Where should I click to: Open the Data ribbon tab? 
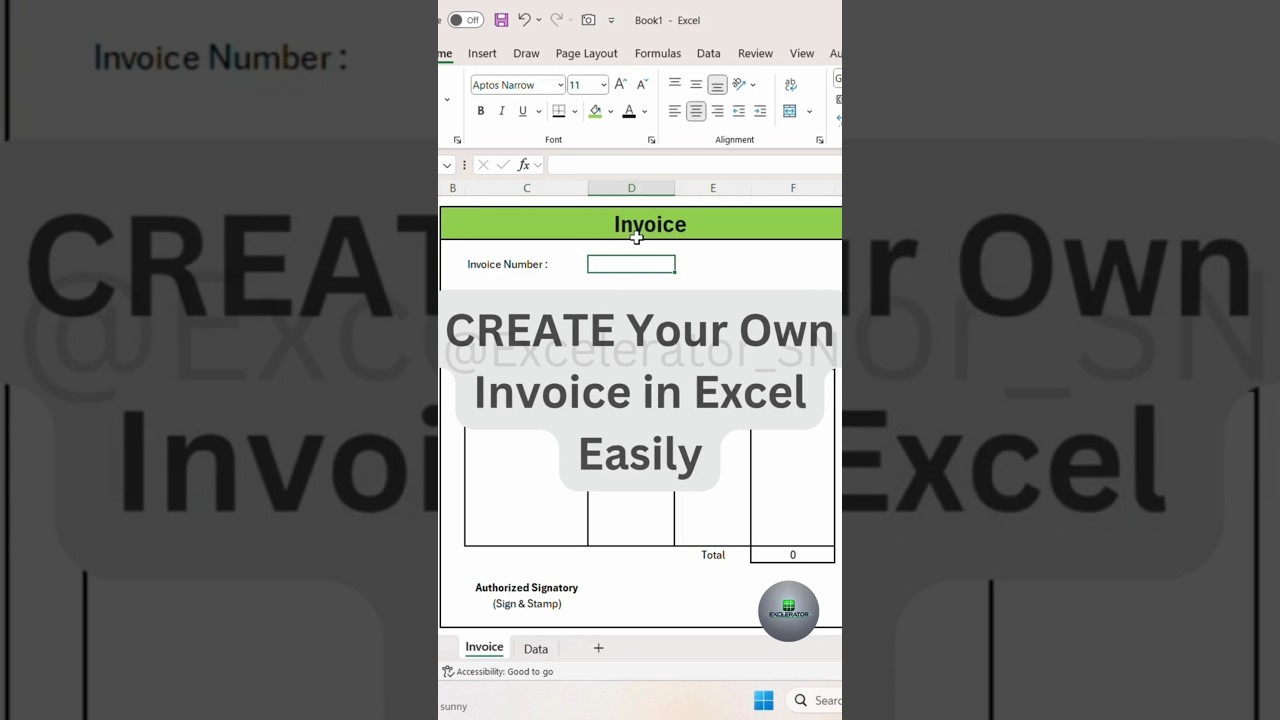[x=708, y=53]
